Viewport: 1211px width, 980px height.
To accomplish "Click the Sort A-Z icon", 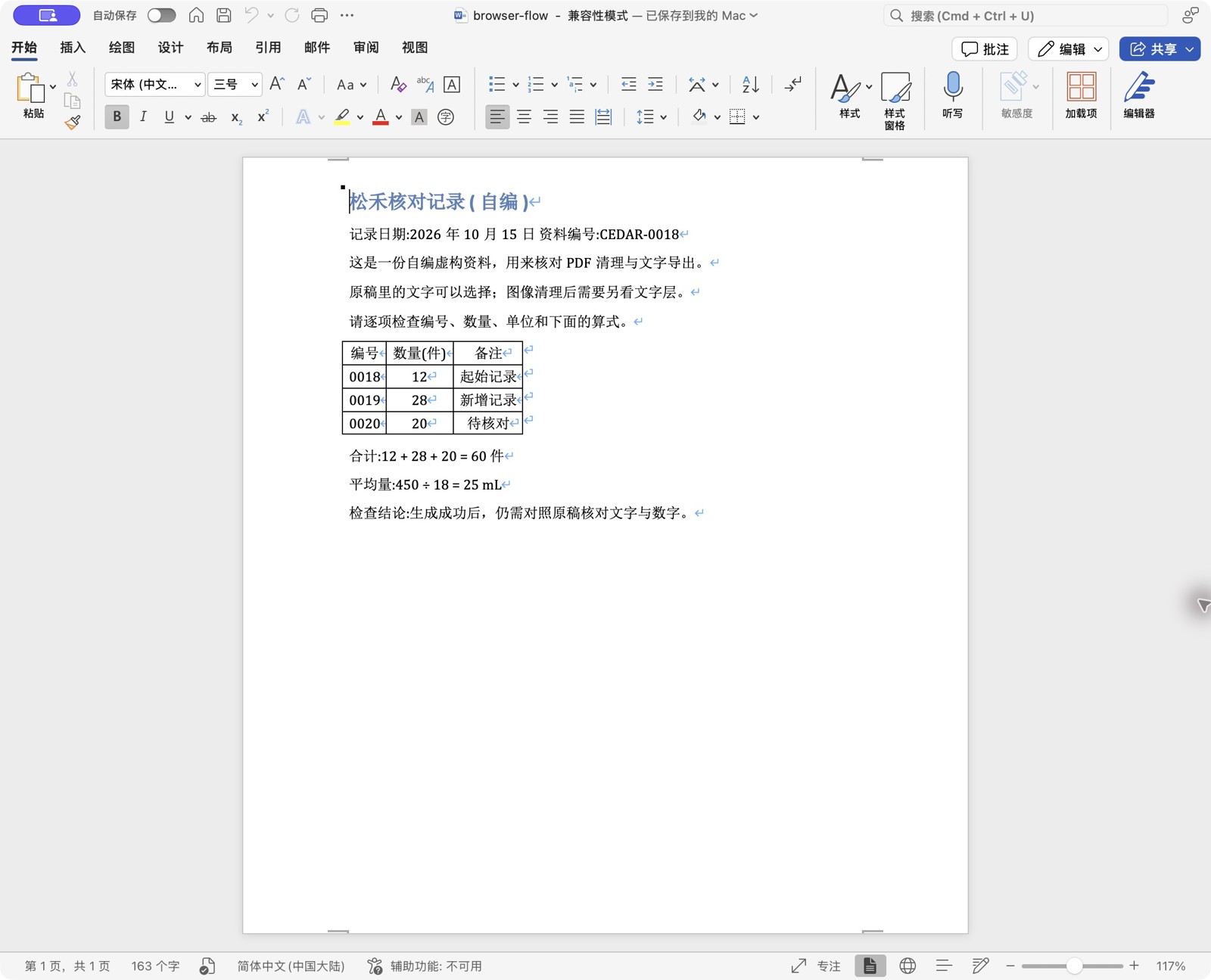I will [x=750, y=85].
